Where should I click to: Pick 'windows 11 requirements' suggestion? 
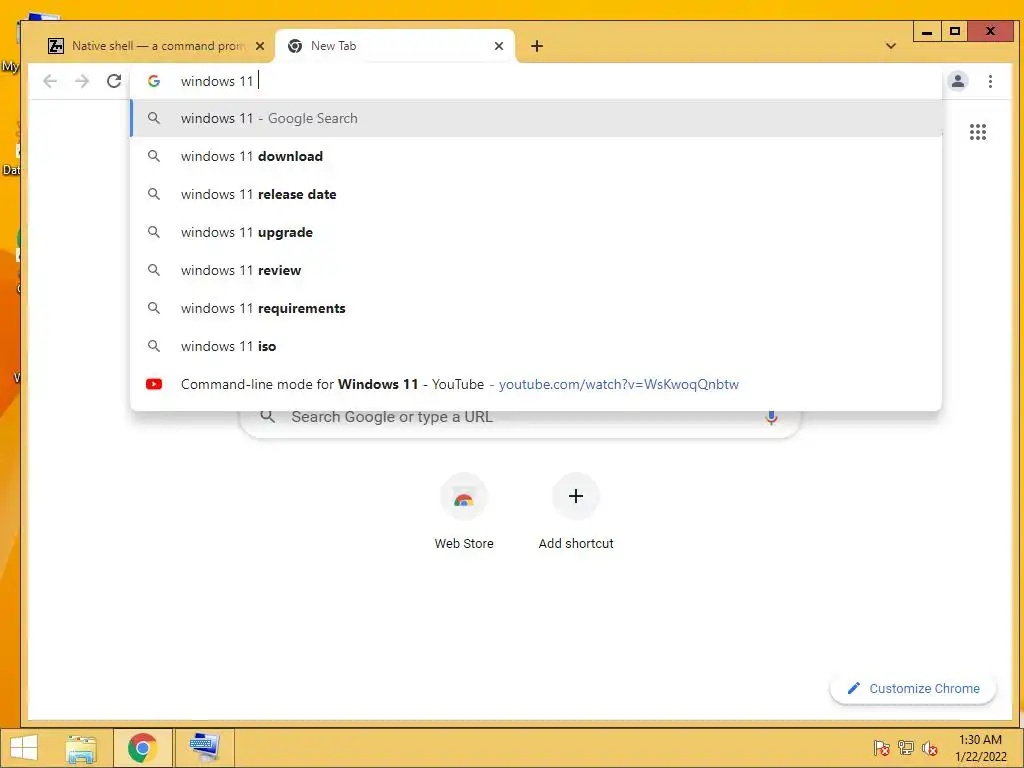pos(536,308)
